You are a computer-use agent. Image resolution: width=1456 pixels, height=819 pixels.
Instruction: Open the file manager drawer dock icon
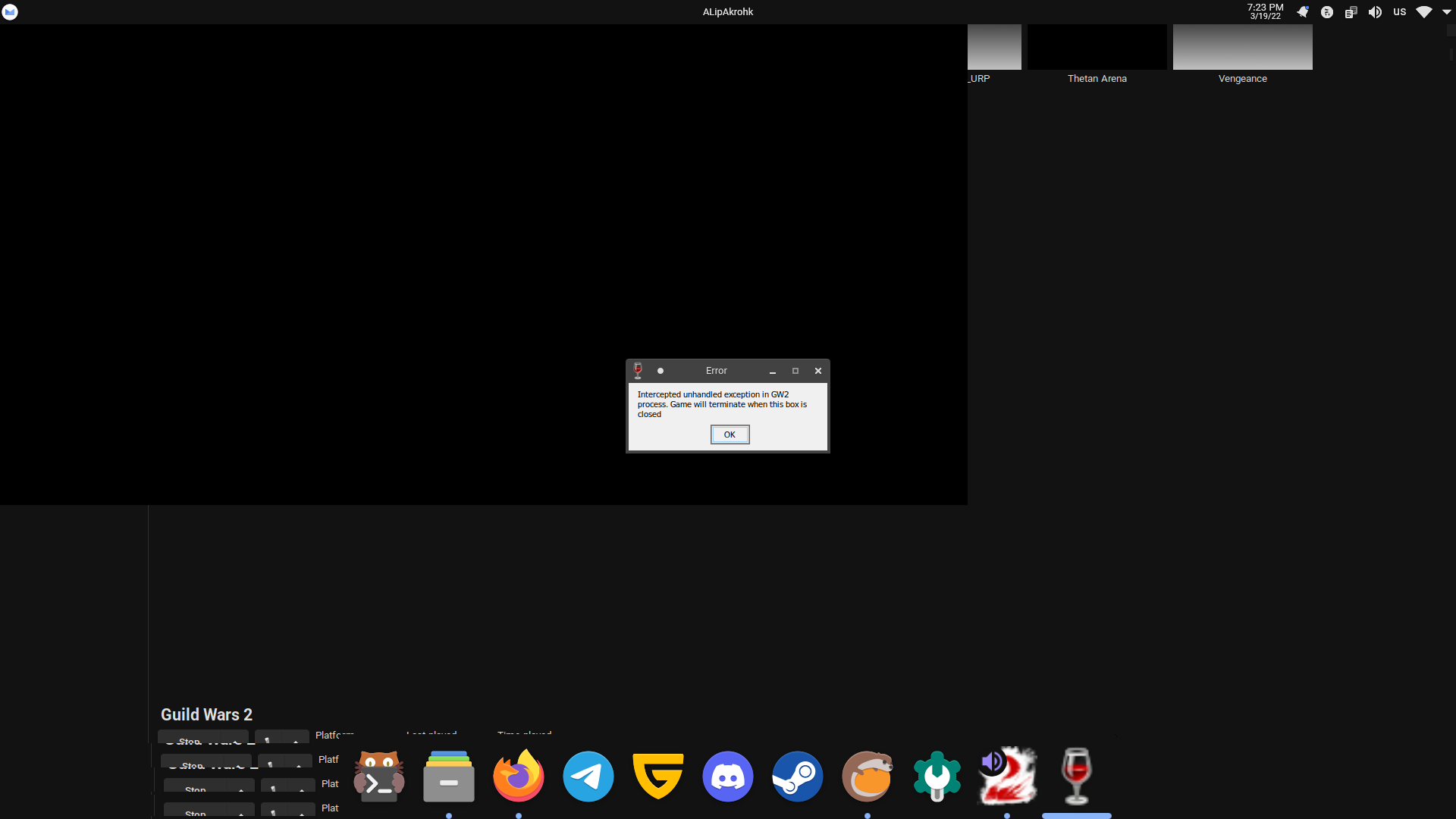tap(449, 777)
